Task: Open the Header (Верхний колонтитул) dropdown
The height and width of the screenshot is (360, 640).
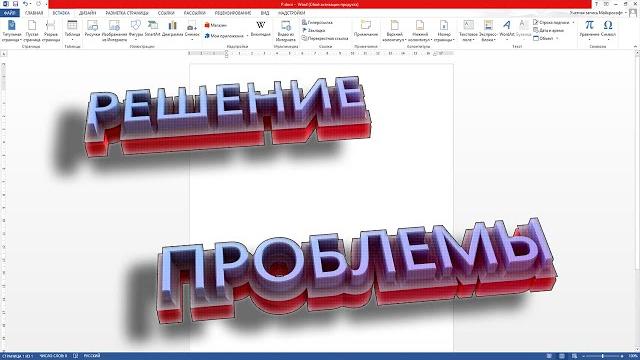Action: (x=394, y=31)
